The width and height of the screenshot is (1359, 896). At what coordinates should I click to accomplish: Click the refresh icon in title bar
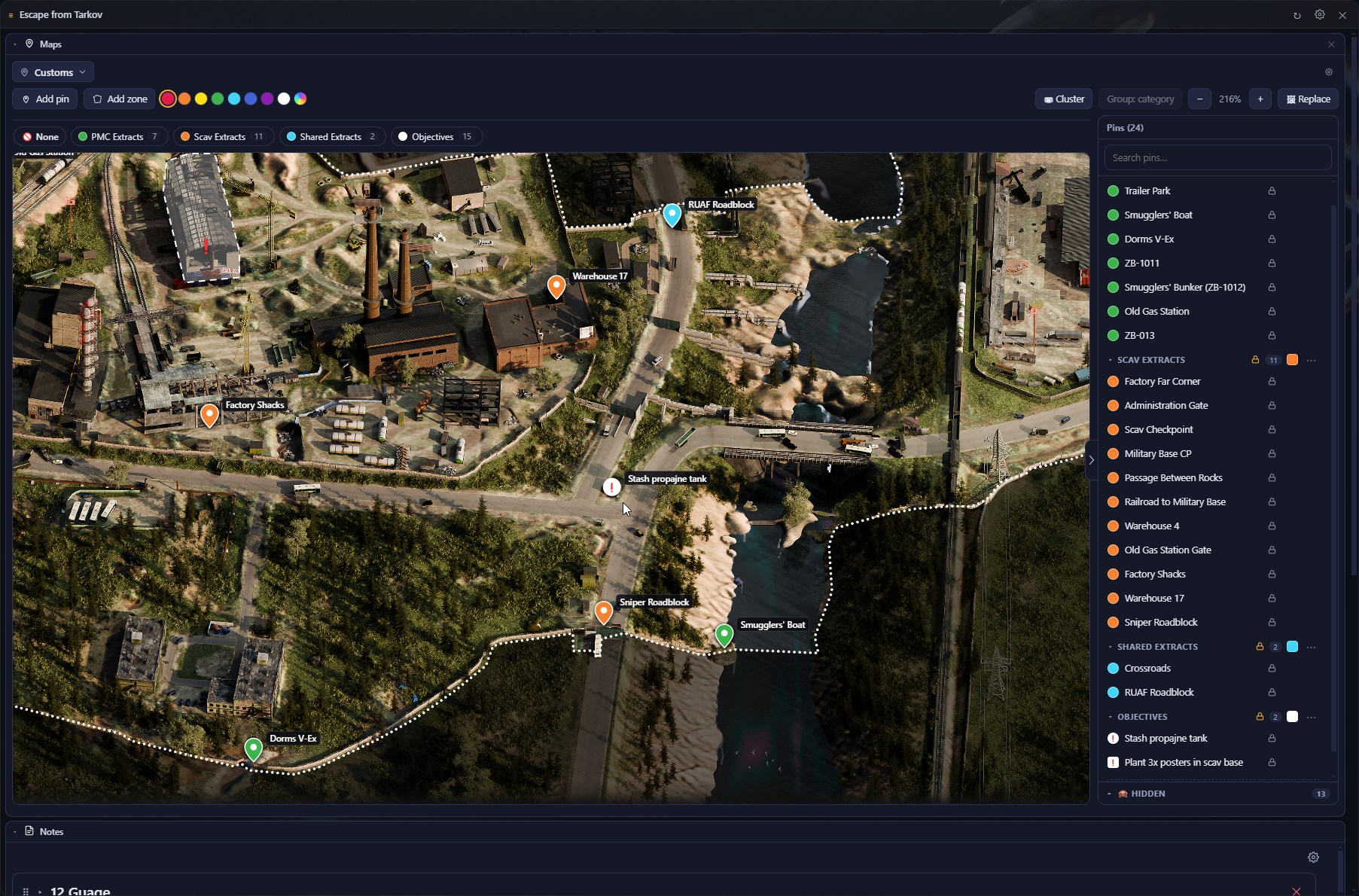pos(1297,15)
